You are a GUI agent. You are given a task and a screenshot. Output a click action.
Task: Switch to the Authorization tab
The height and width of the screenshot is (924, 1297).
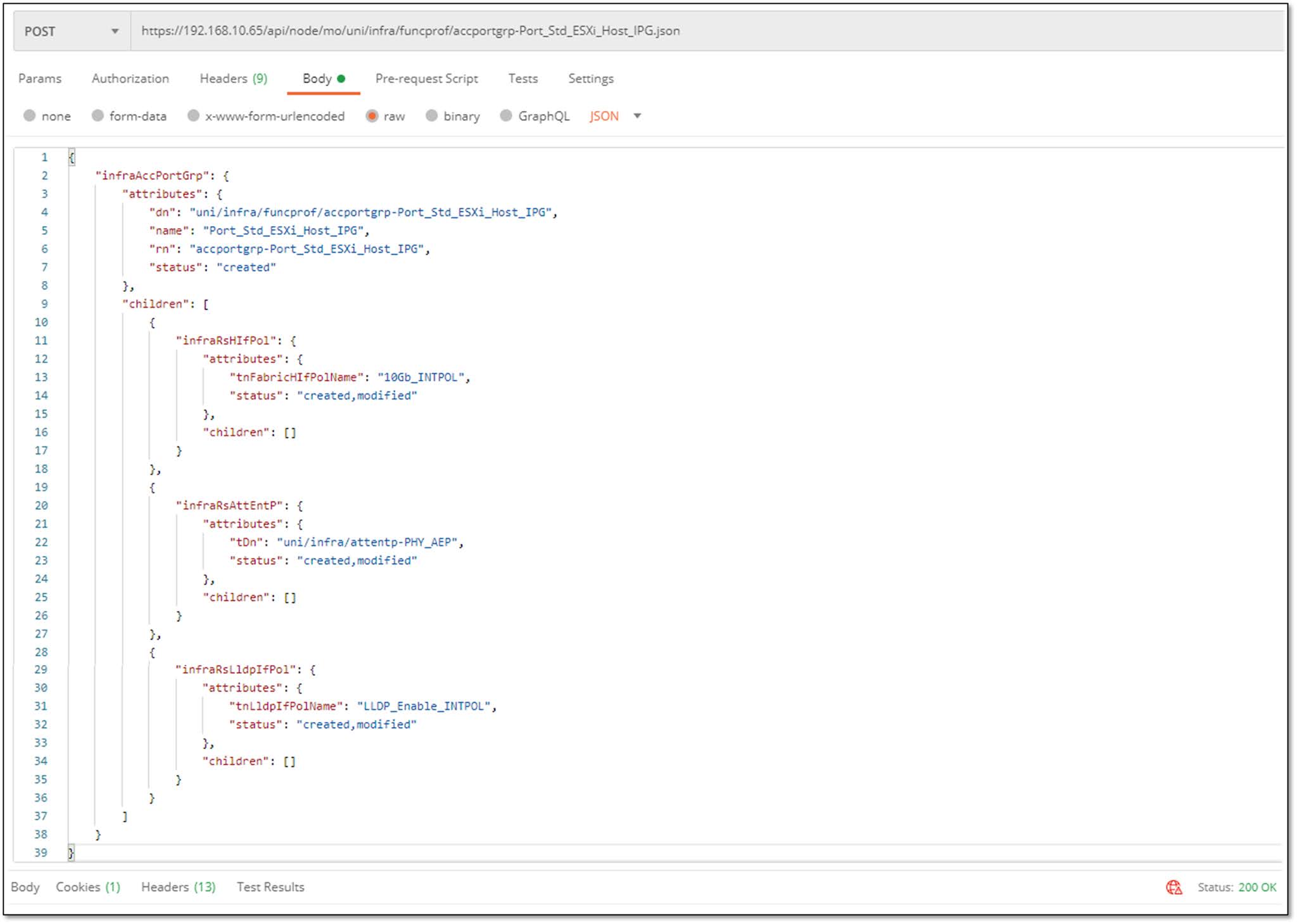[130, 79]
